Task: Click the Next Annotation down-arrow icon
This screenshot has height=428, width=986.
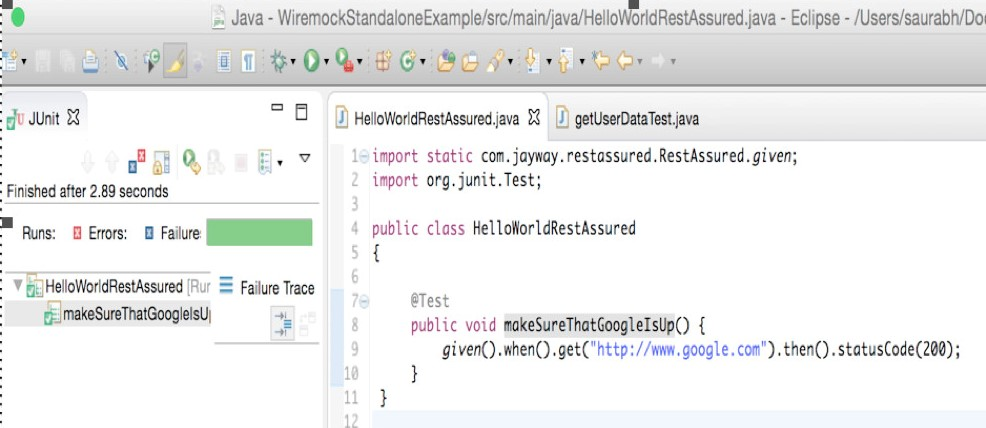Action: pyautogui.click(x=533, y=61)
